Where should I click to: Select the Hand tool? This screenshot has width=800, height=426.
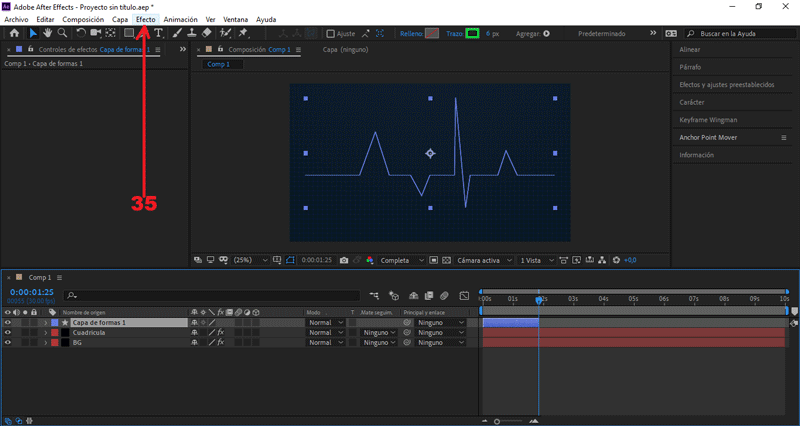[47, 33]
